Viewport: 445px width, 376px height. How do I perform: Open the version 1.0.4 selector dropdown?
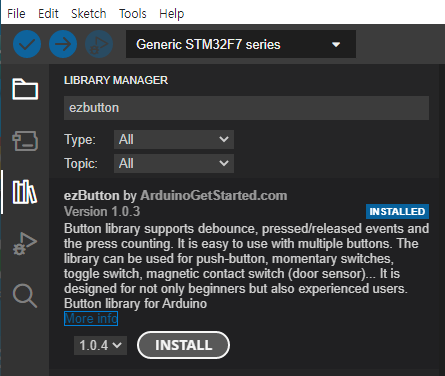100,345
